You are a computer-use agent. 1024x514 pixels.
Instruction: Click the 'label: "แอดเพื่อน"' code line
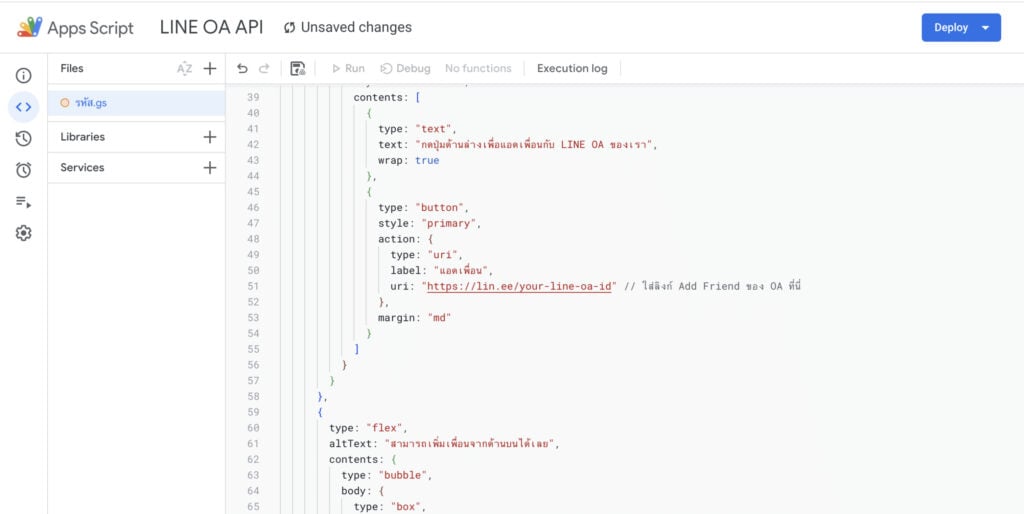(x=443, y=270)
